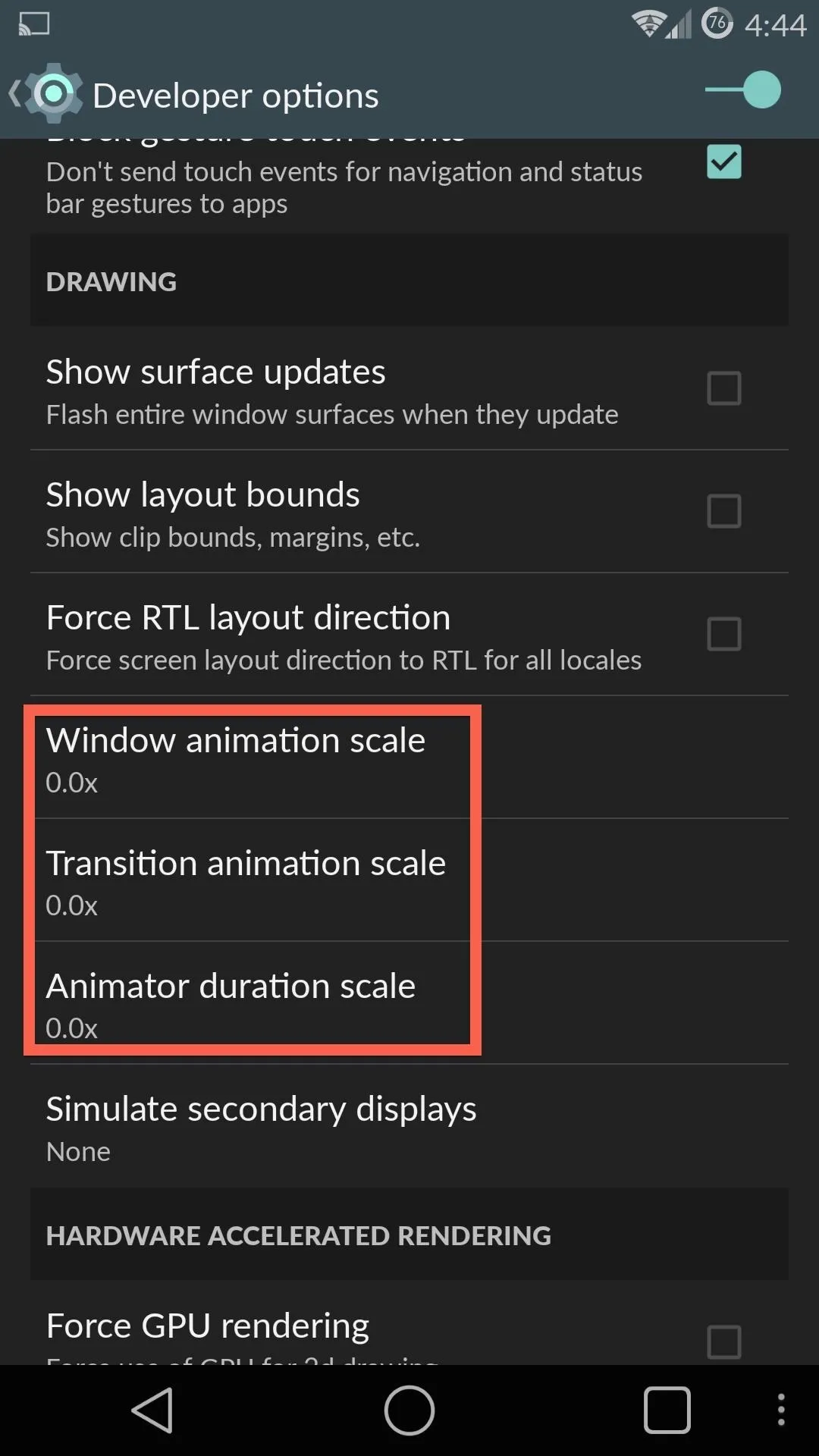Turn off the Developer options master switch

point(743,90)
